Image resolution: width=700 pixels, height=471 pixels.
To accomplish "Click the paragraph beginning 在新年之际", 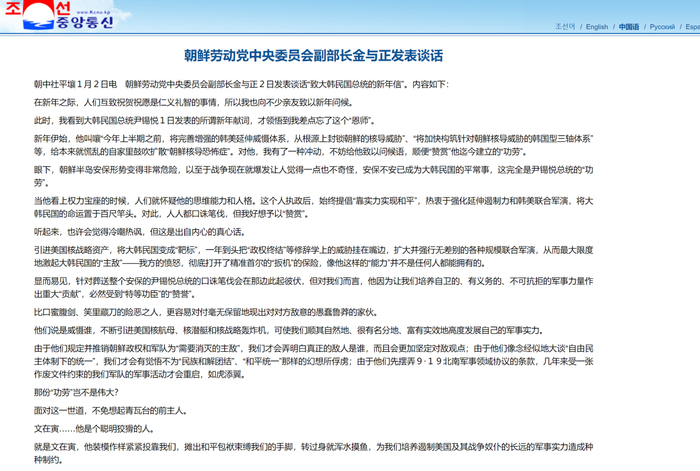I will click(194, 103).
